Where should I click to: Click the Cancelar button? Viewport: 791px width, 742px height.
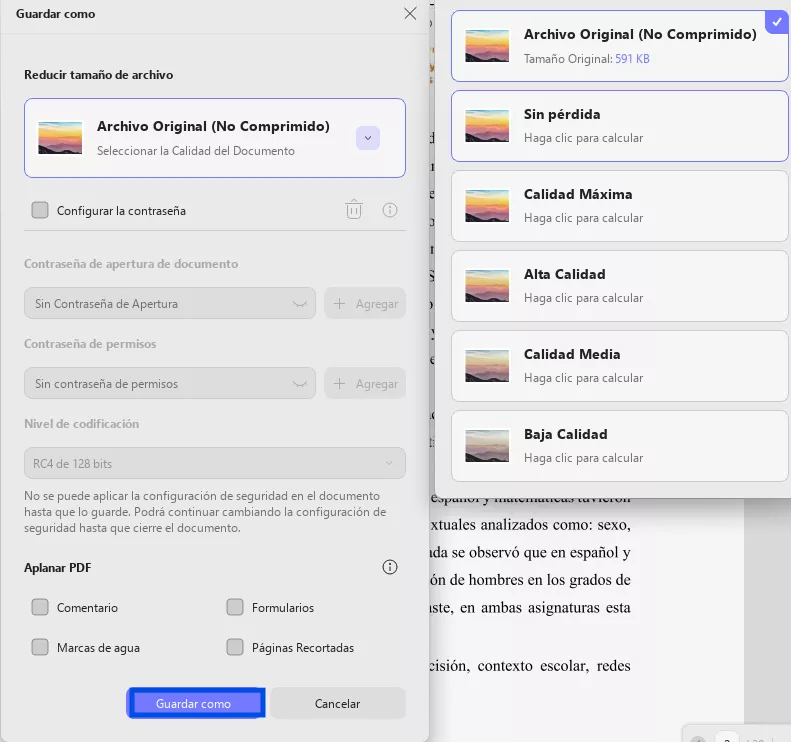(337, 703)
